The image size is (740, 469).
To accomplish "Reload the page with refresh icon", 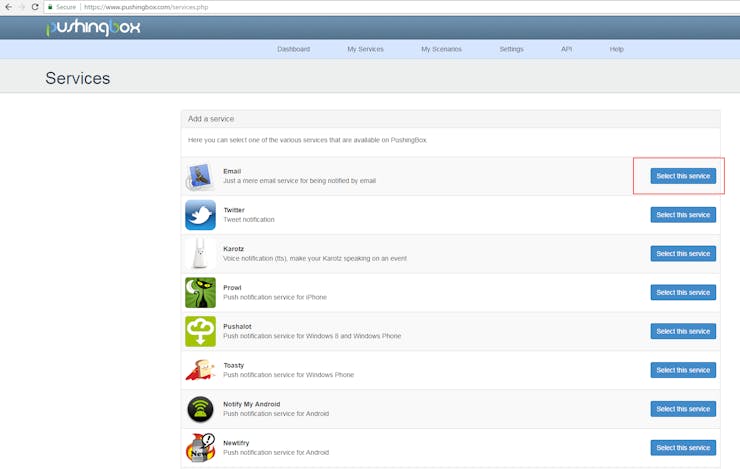I will click(x=35, y=7).
